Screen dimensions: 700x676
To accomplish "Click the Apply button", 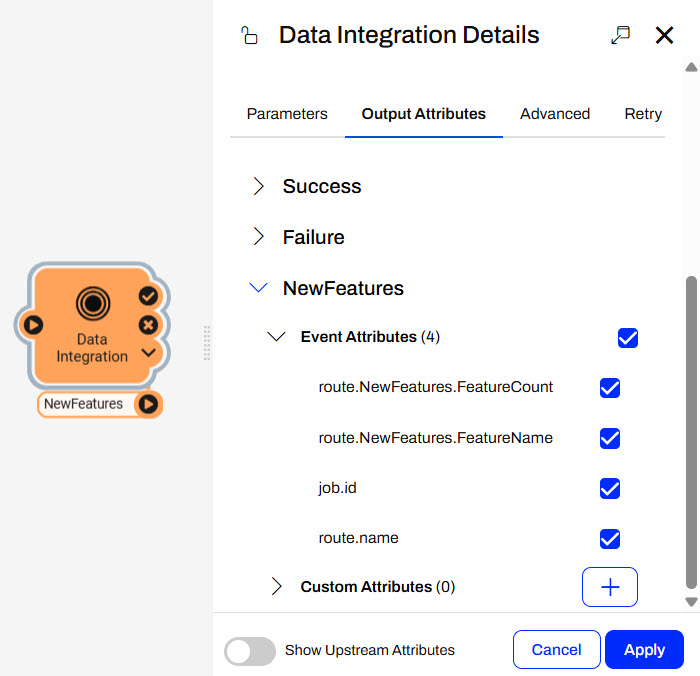I will 644,650.
